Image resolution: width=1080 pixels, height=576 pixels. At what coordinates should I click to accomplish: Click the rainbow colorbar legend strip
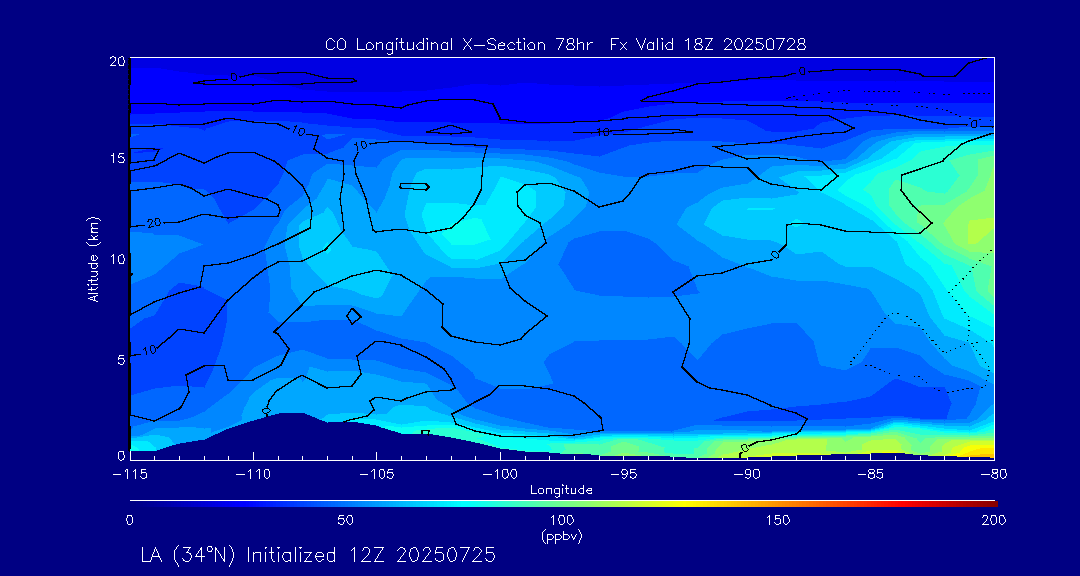(563, 504)
